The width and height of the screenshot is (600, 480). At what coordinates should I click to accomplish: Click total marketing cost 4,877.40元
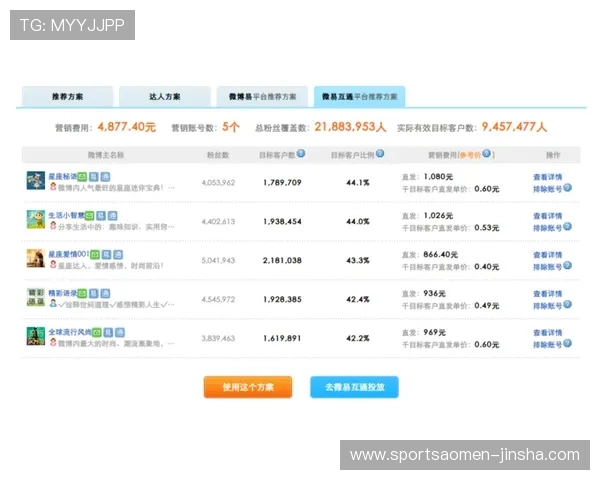[127, 127]
